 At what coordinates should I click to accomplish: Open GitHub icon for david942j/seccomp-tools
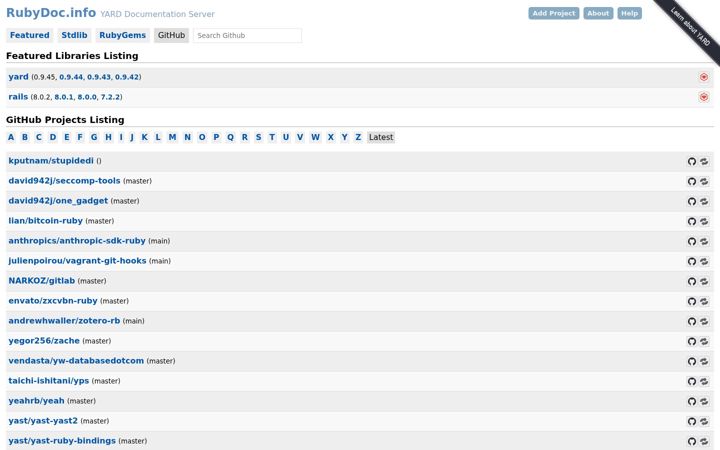click(x=692, y=181)
